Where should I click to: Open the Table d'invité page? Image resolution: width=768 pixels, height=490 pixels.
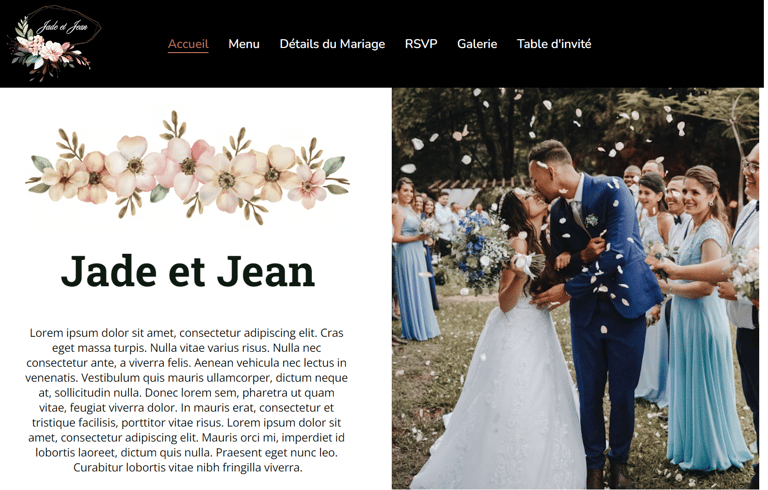pos(556,44)
